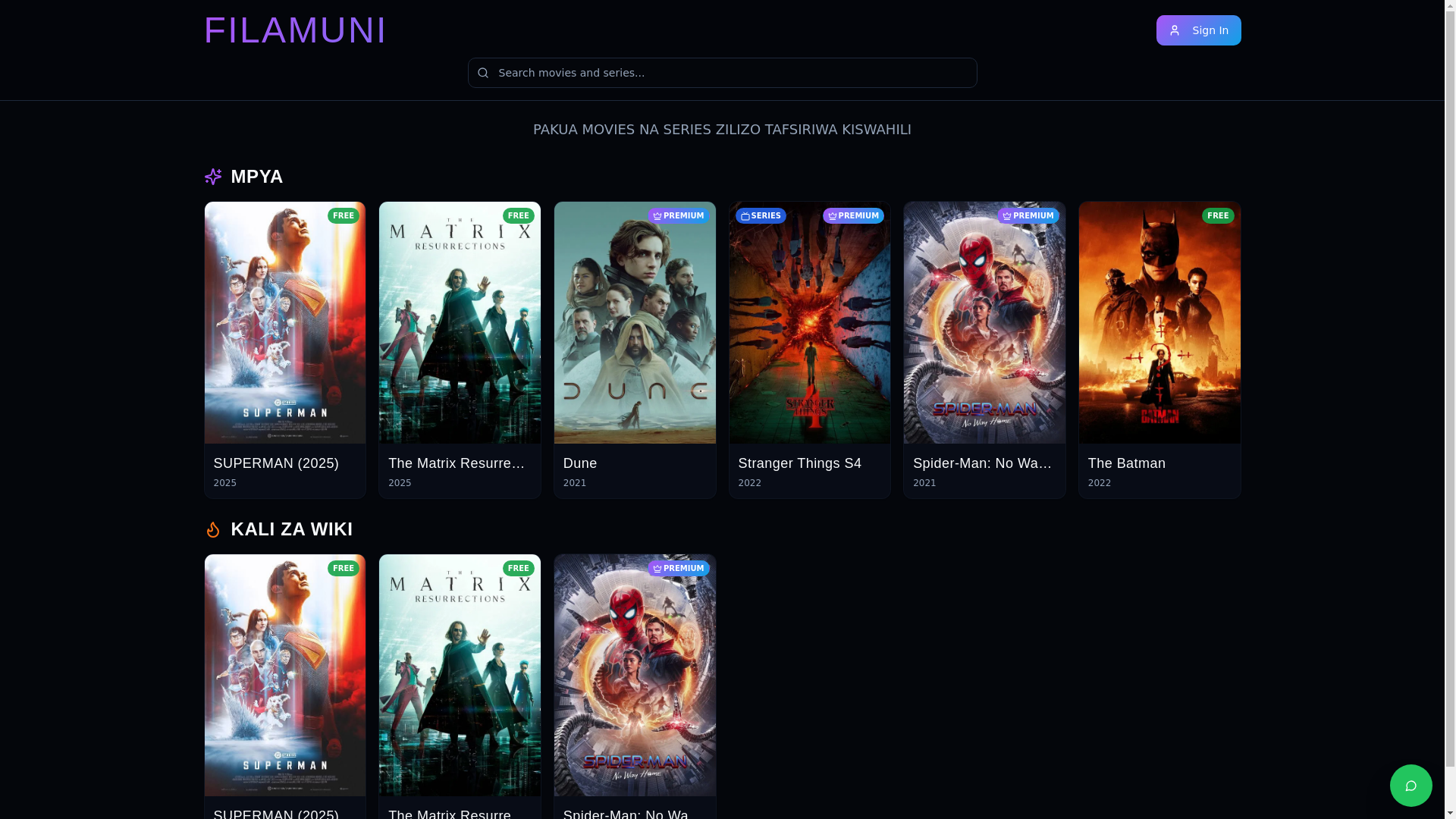Click FREE badge on KALI ZA WIKI Superman
Viewport: 1456px width, 819px height.
click(x=344, y=568)
